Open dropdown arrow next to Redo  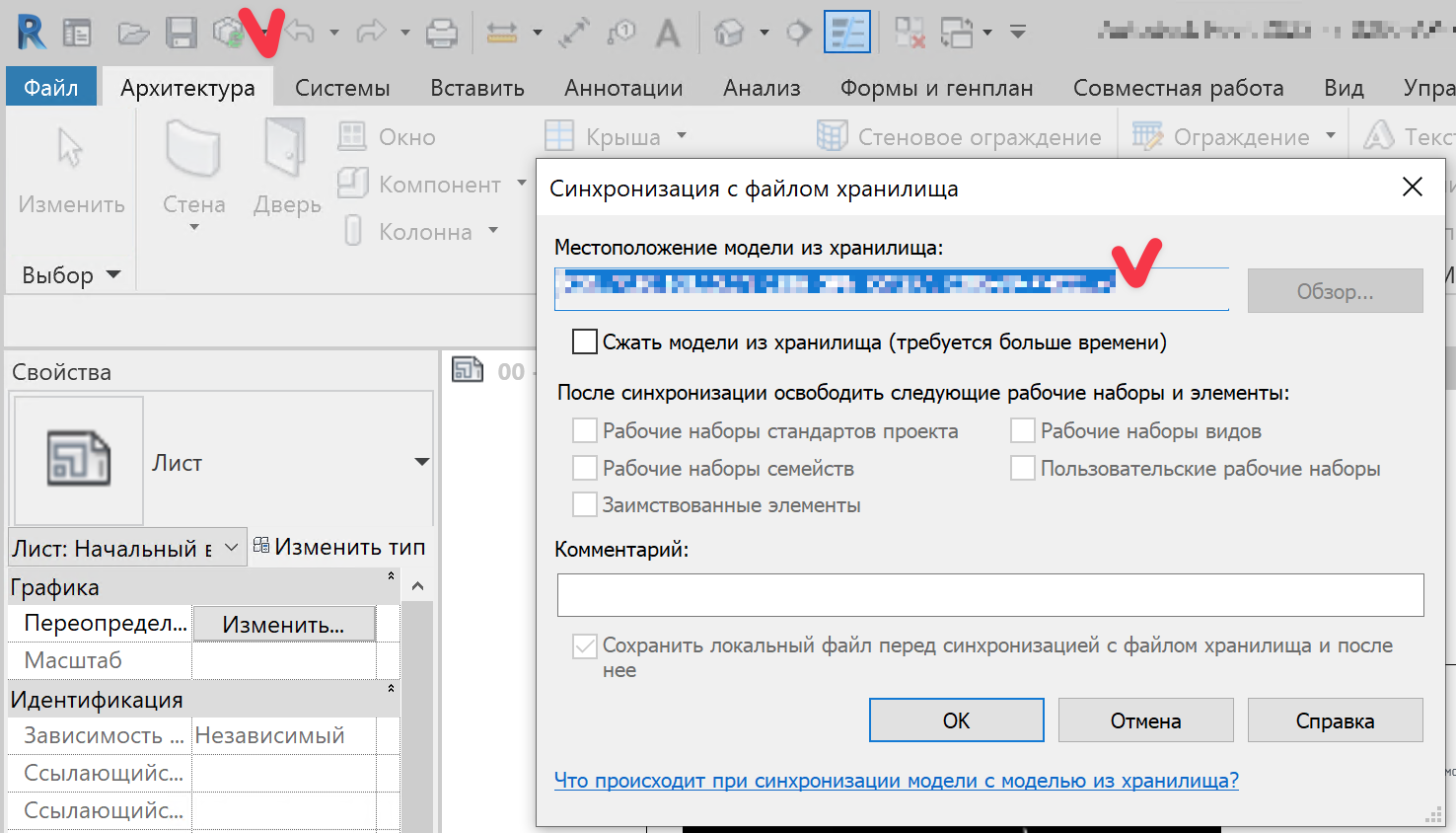(x=405, y=33)
